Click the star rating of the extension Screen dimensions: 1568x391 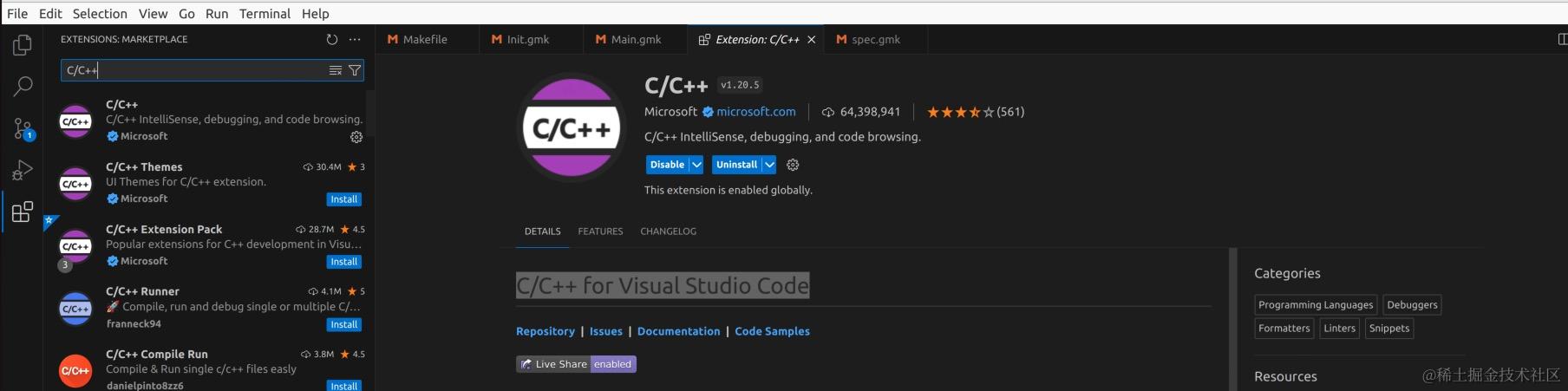pos(960,112)
